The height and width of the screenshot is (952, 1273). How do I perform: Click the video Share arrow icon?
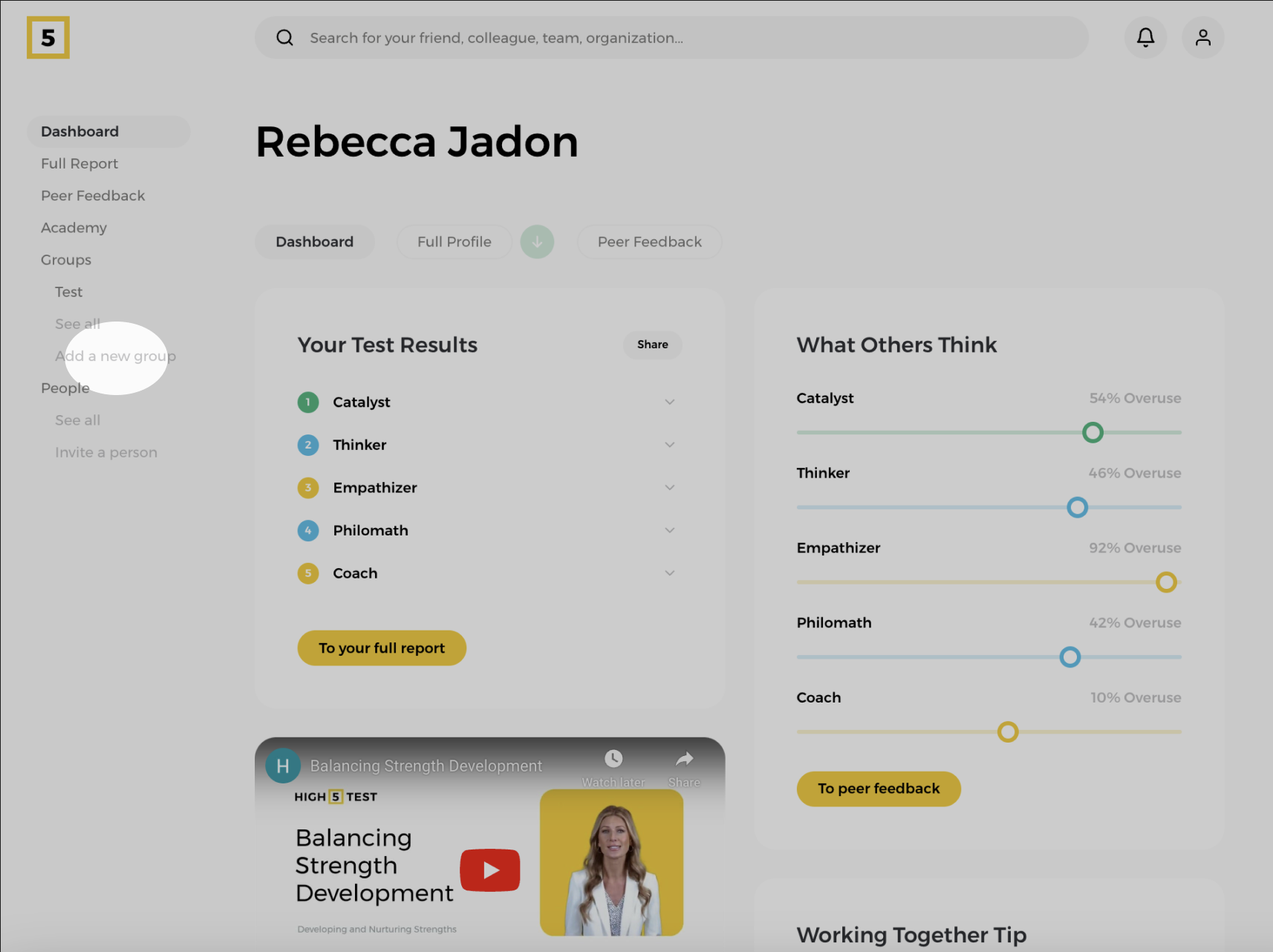(684, 759)
